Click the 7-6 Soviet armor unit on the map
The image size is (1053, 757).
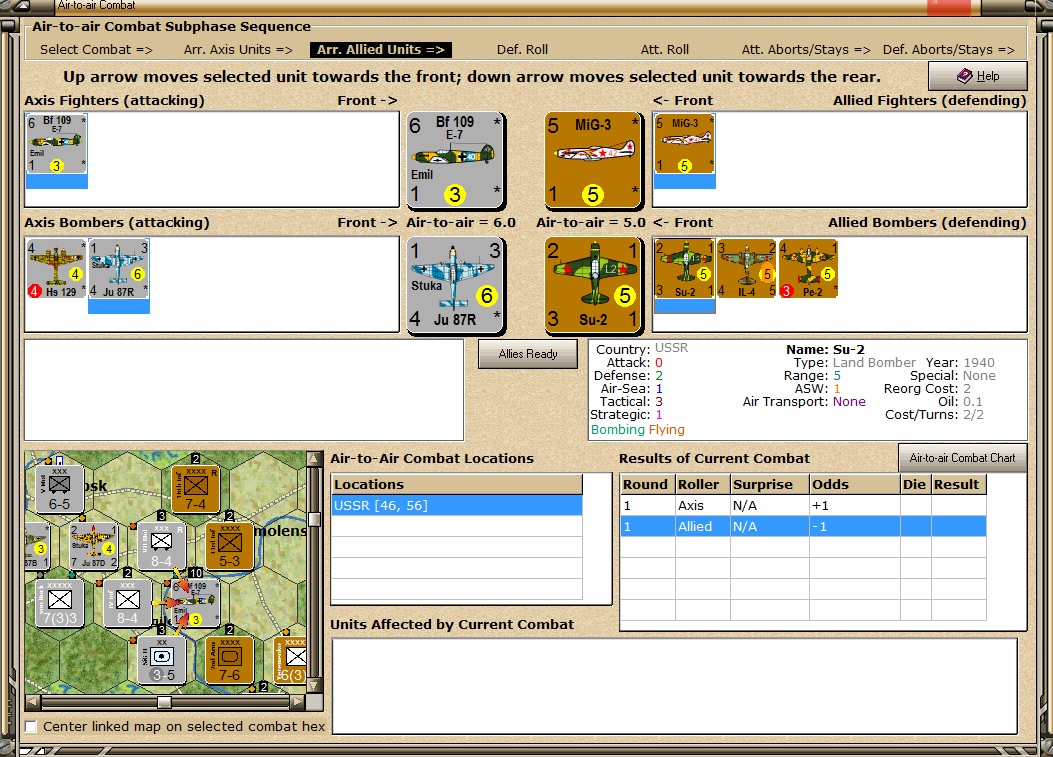(229, 661)
